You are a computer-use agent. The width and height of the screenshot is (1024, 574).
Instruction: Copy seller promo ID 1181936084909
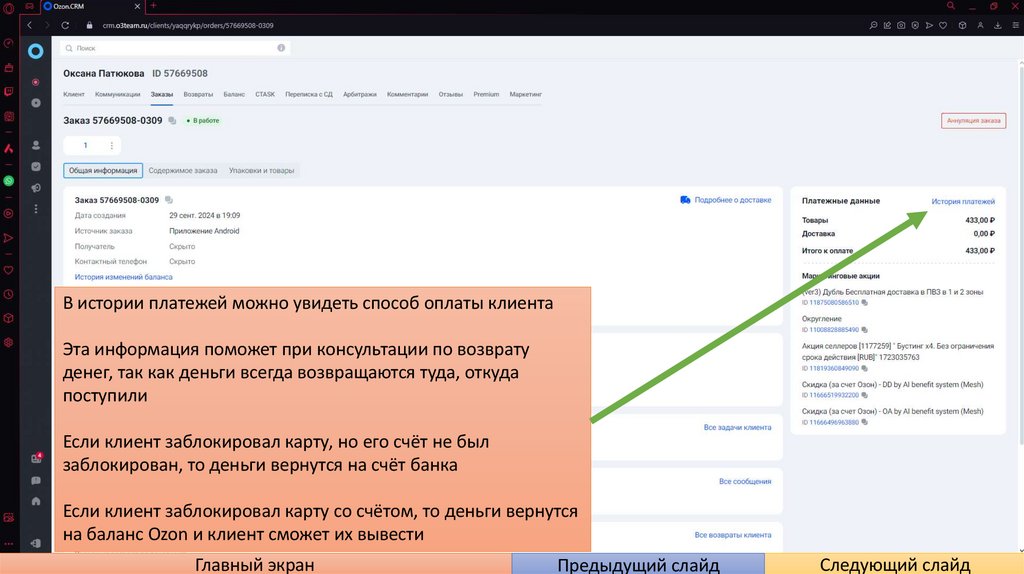coord(864,368)
